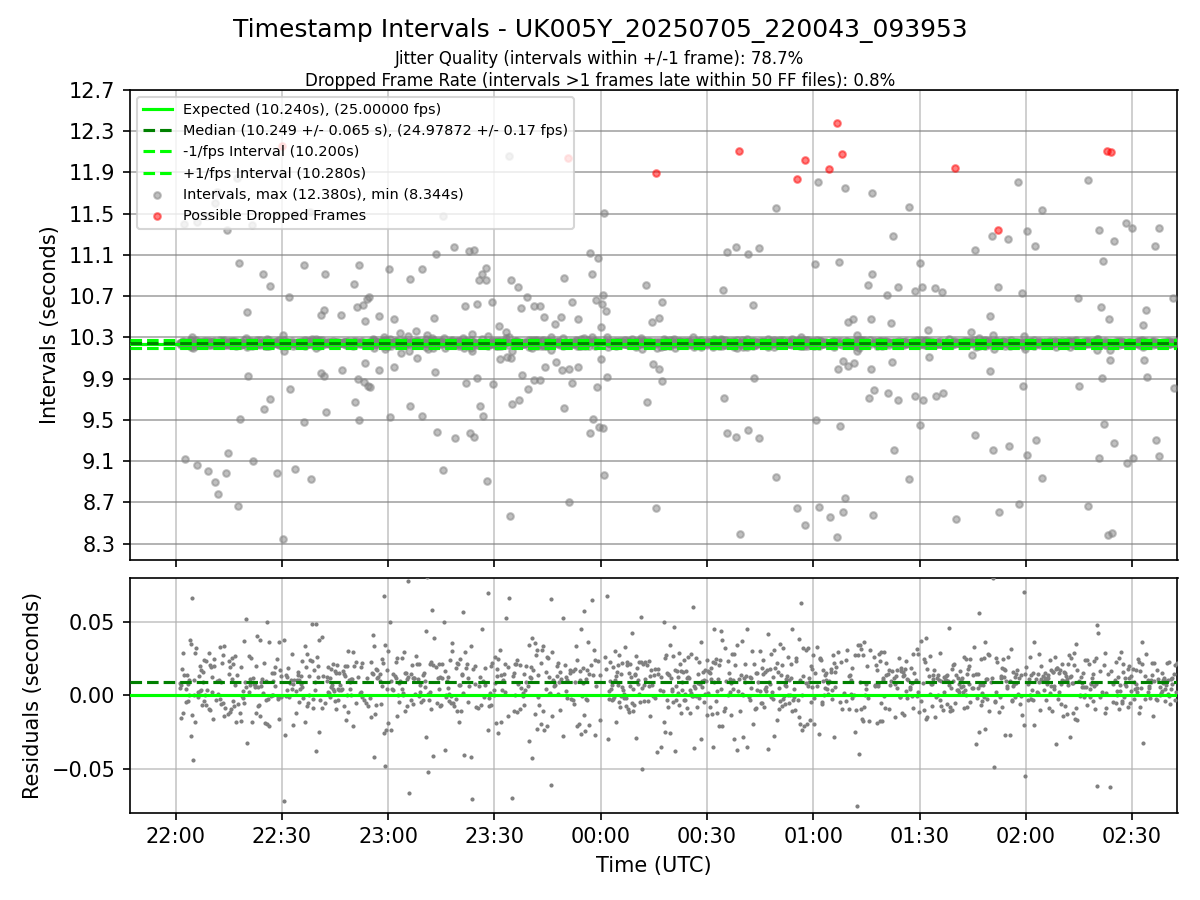Click the x-axis tick label '00:00'

pos(600,833)
